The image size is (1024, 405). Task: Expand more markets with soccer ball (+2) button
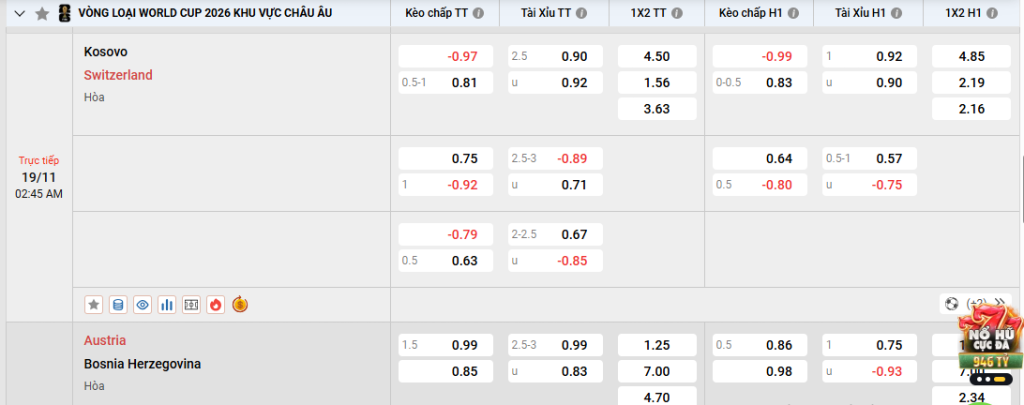964,304
